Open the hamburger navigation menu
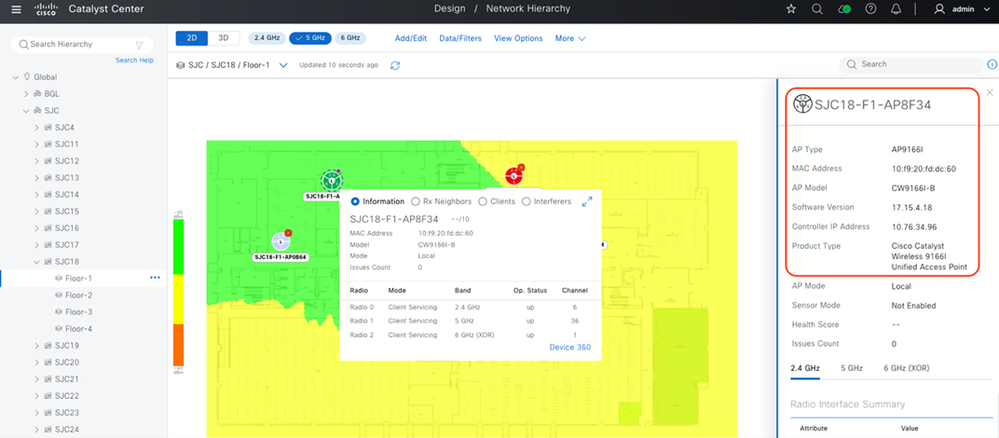The width and height of the screenshot is (999, 438). (15, 9)
